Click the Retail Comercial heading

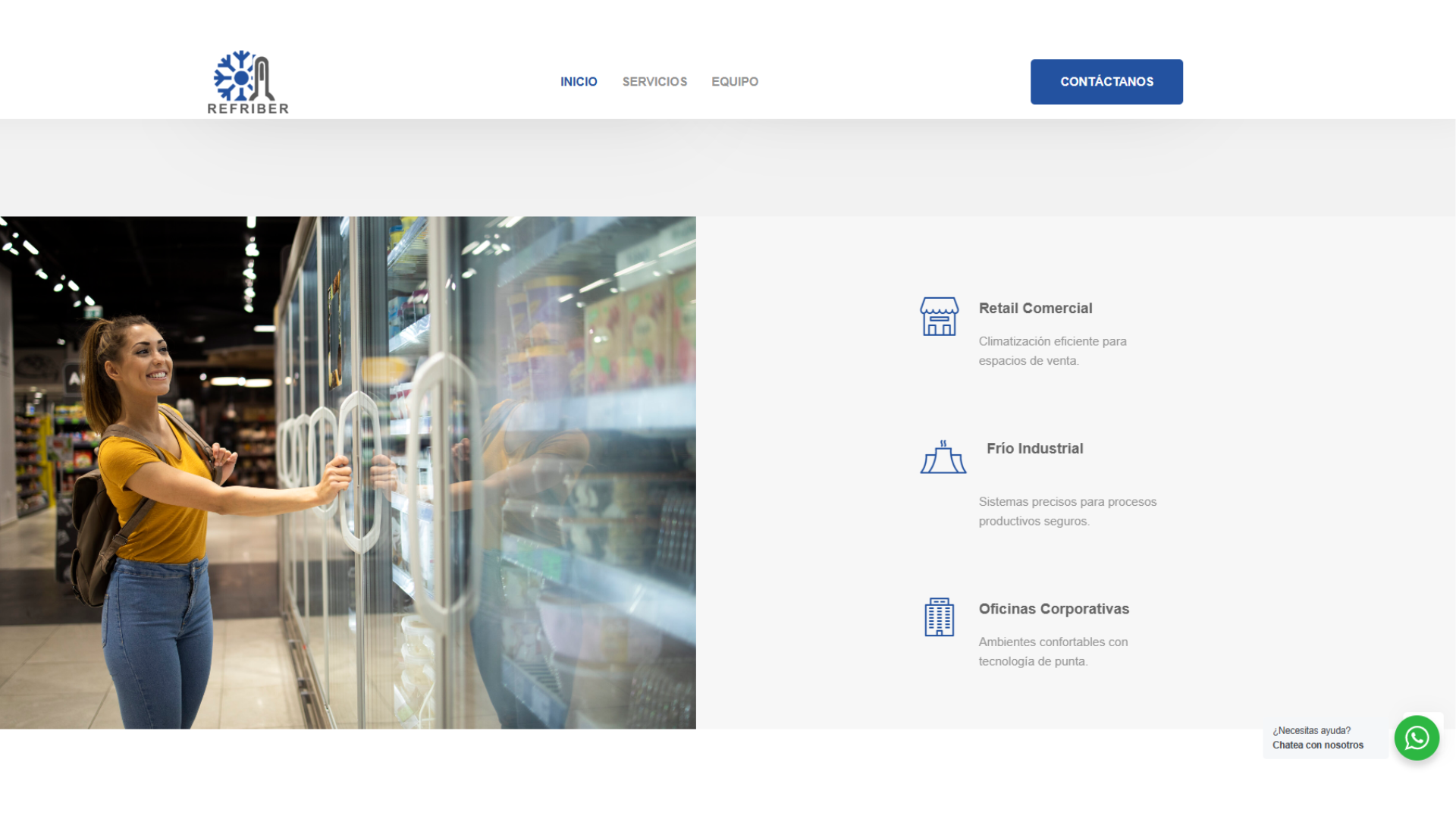tap(1035, 309)
